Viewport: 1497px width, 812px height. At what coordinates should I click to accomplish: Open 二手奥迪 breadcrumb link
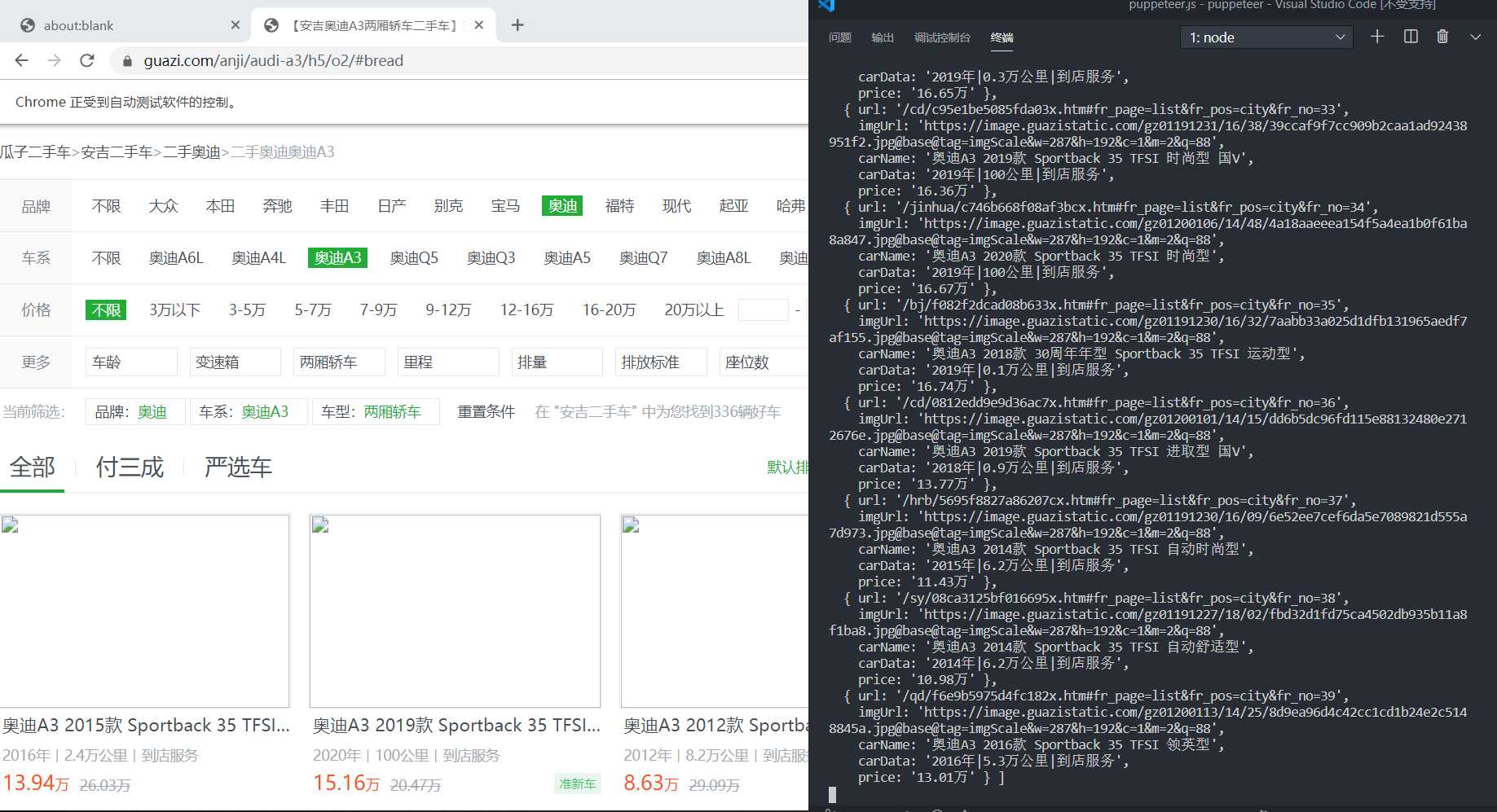point(192,152)
